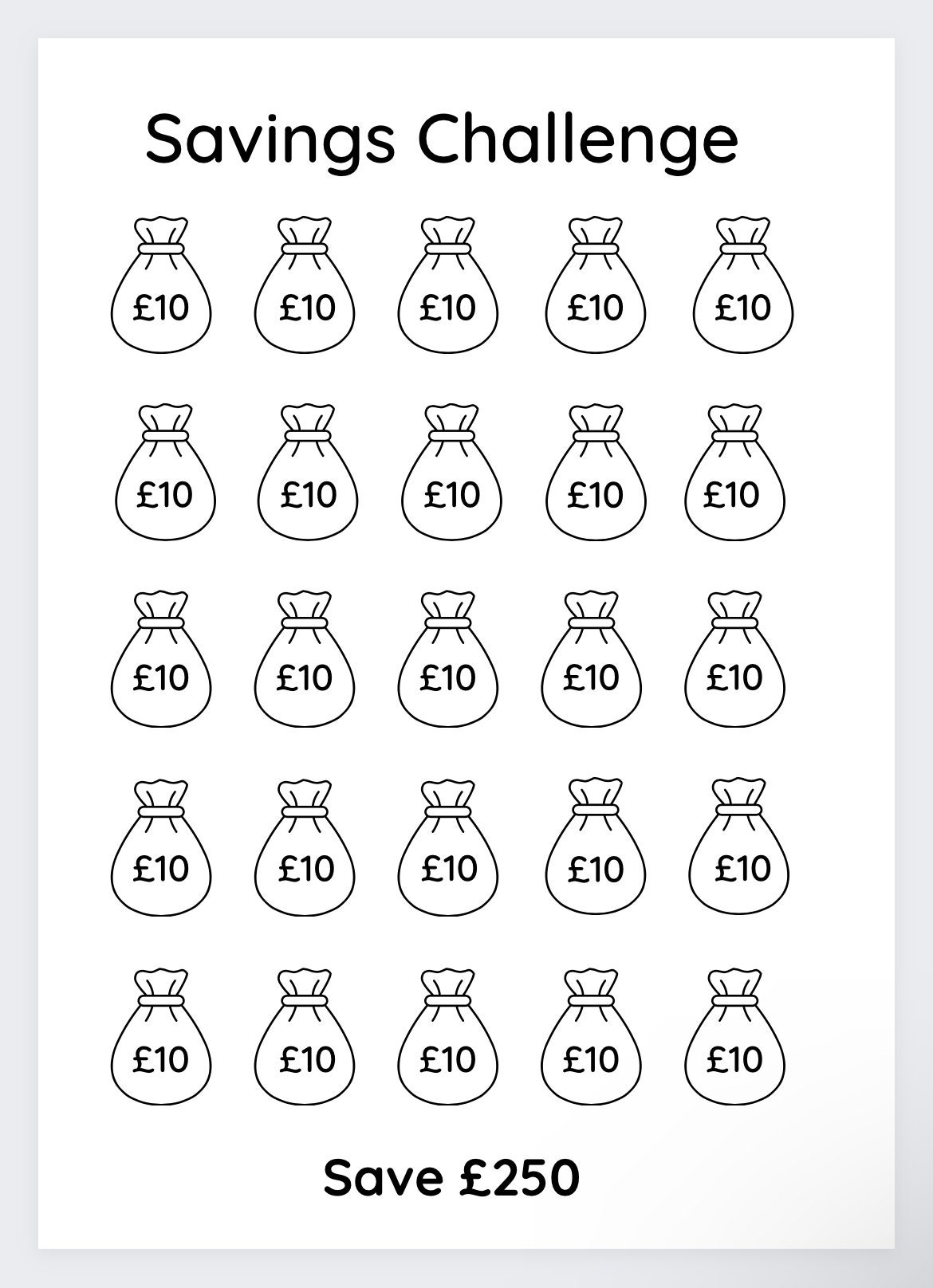Click the third bag in top row
Screen dimensions: 933x1288
[448, 285]
